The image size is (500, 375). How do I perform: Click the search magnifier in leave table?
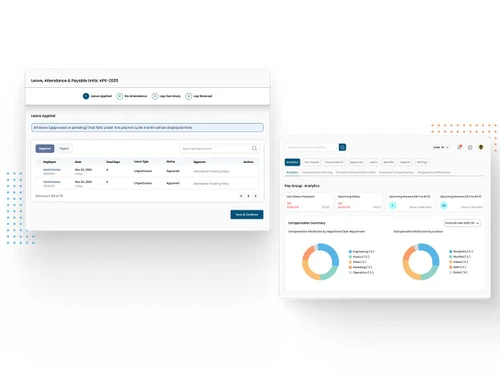pyautogui.click(x=254, y=148)
